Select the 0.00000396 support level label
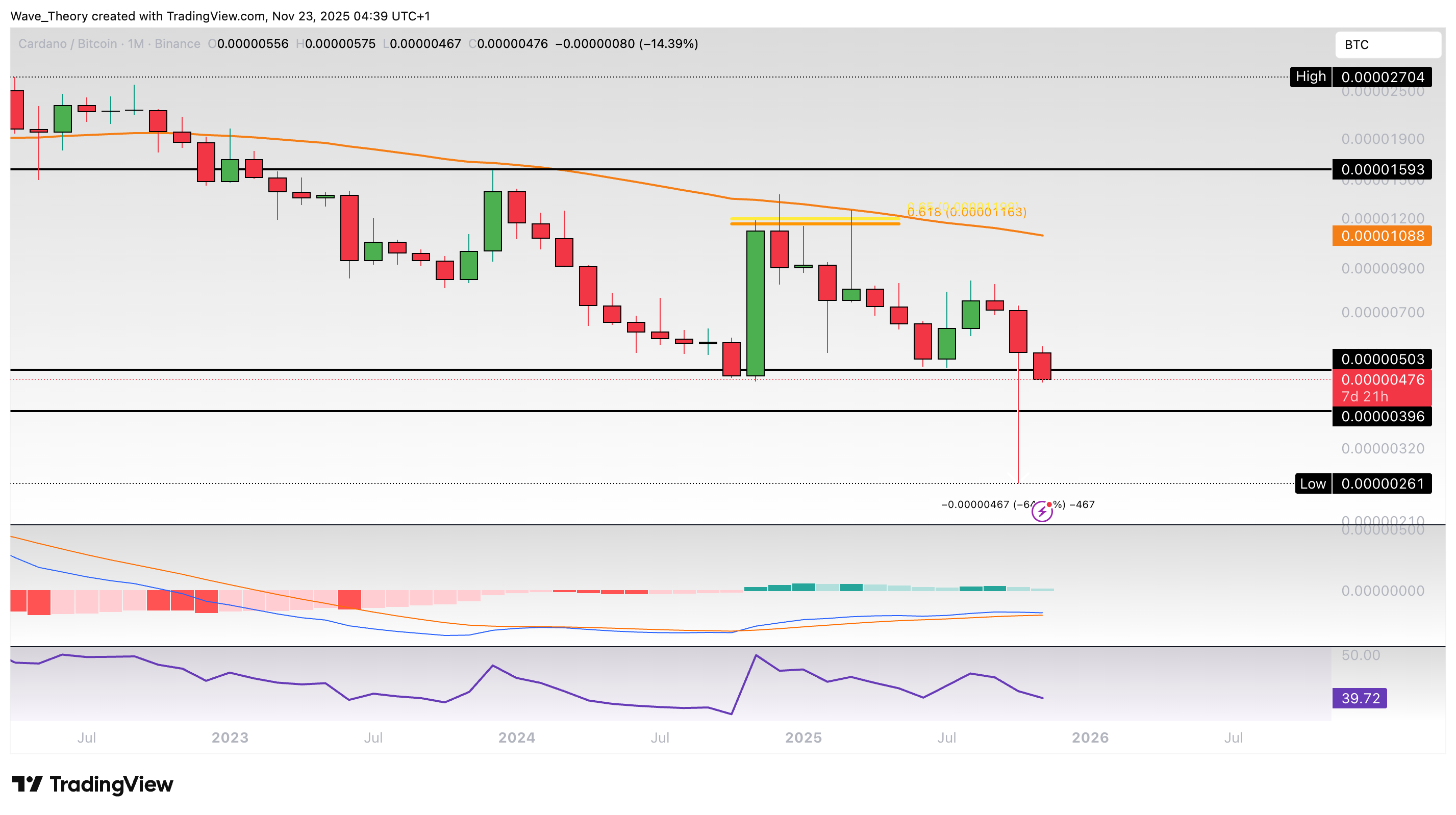This screenshot has width=1456, height=815. pyautogui.click(x=1382, y=417)
